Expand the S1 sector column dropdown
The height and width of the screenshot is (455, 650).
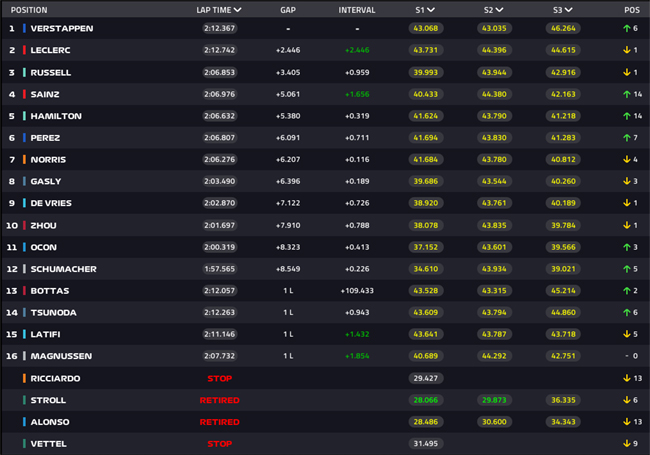coord(432,10)
